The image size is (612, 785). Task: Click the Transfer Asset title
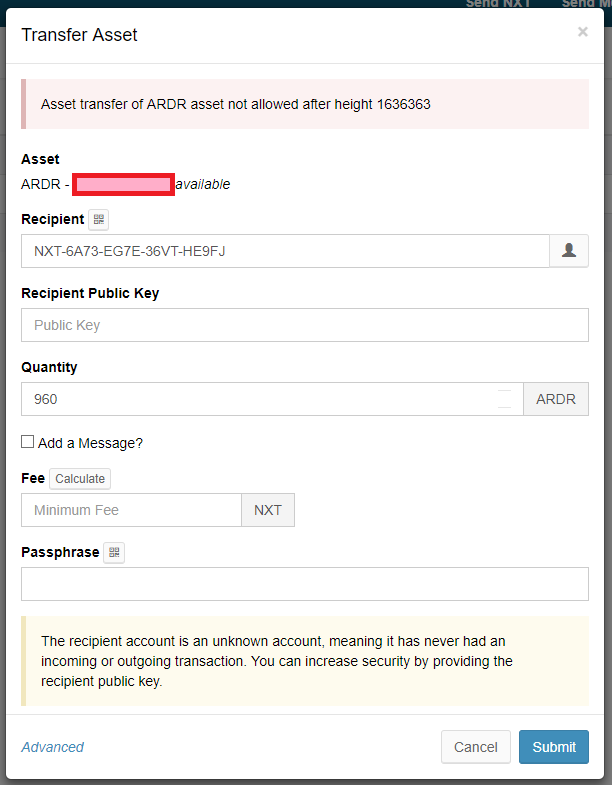tap(79, 35)
